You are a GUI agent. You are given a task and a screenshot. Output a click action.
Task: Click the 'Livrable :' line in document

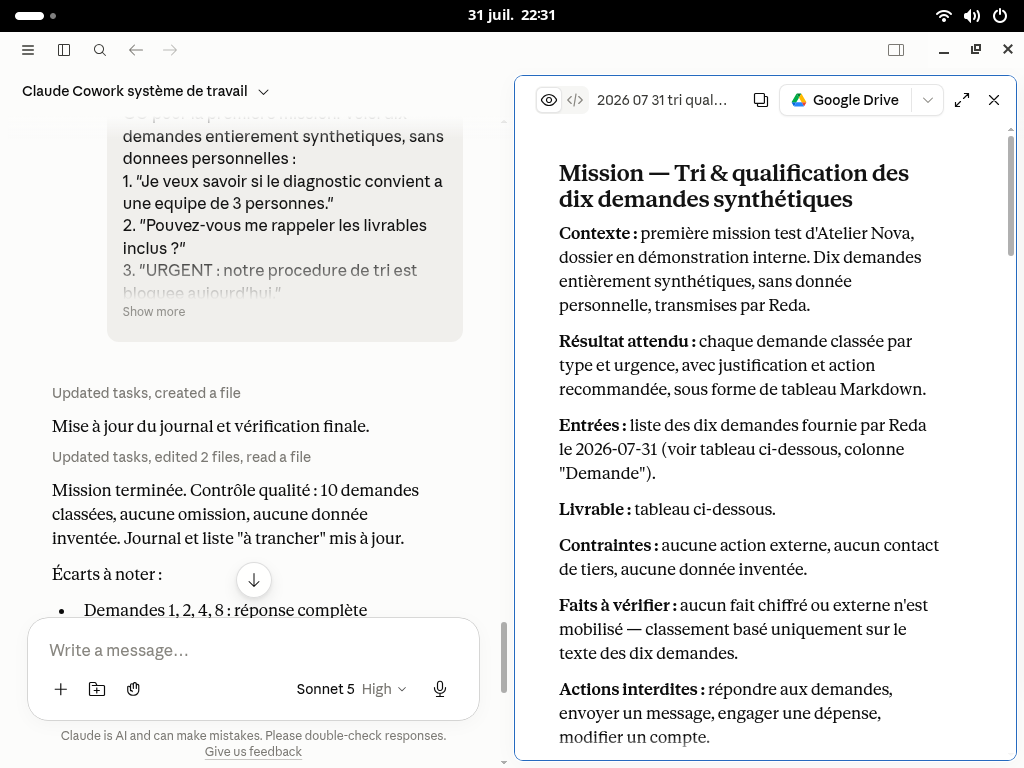[667, 509]
